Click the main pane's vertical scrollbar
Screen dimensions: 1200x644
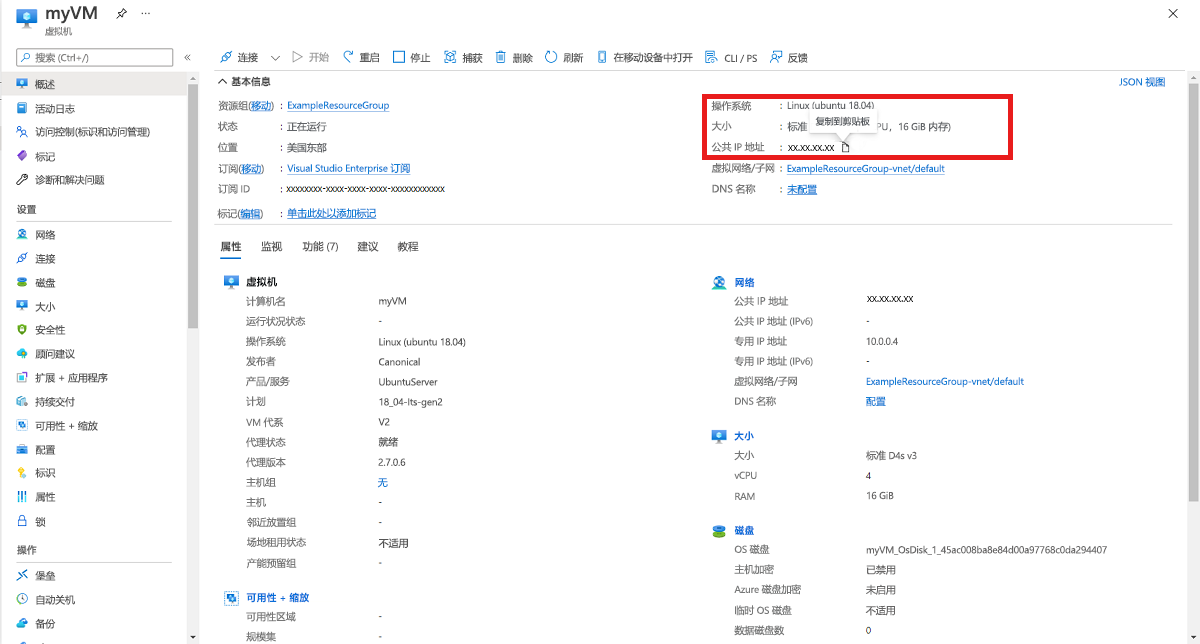(1194, 290)
